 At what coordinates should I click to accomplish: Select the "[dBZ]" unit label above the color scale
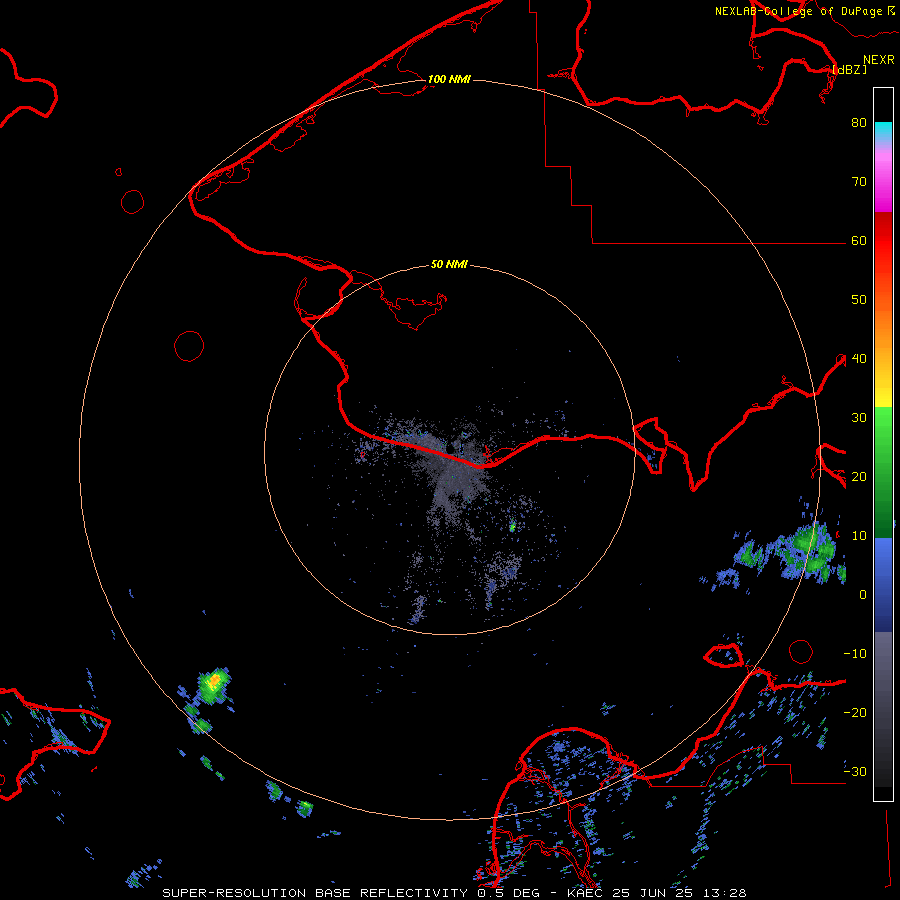pyautogui.click(x=849, y=69)
